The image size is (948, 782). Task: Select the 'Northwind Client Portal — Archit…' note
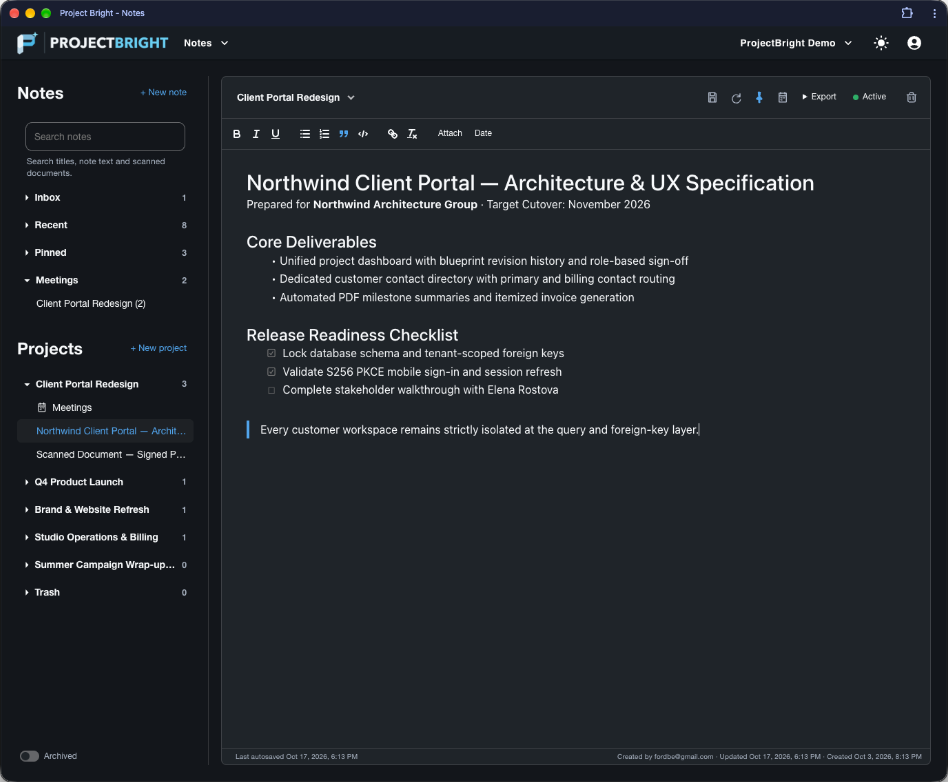point(105,431)
